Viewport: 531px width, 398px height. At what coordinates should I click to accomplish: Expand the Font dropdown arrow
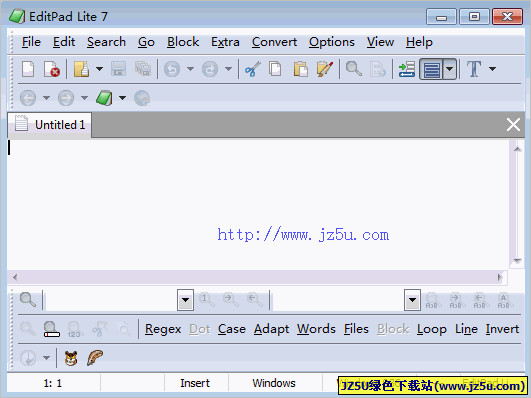click(492, 69)
